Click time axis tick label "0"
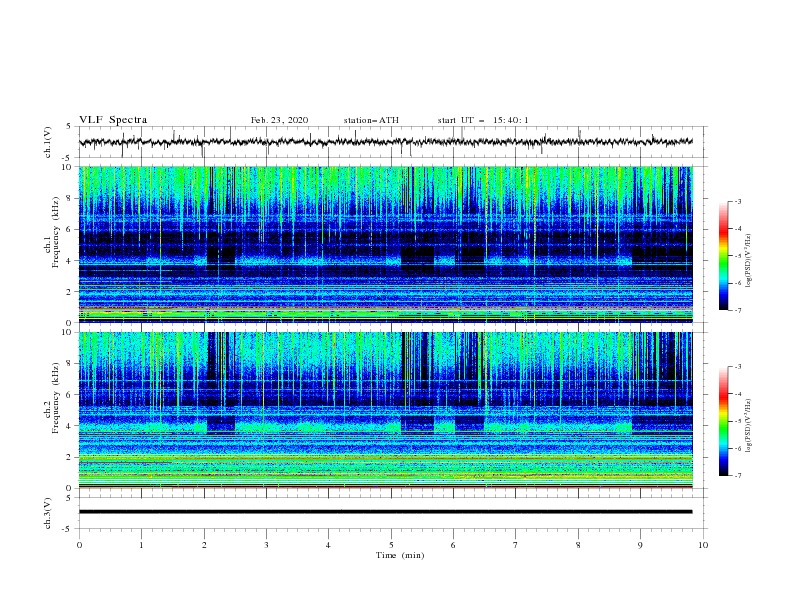This screenshot has height=612, width=792. click(79, 545)
